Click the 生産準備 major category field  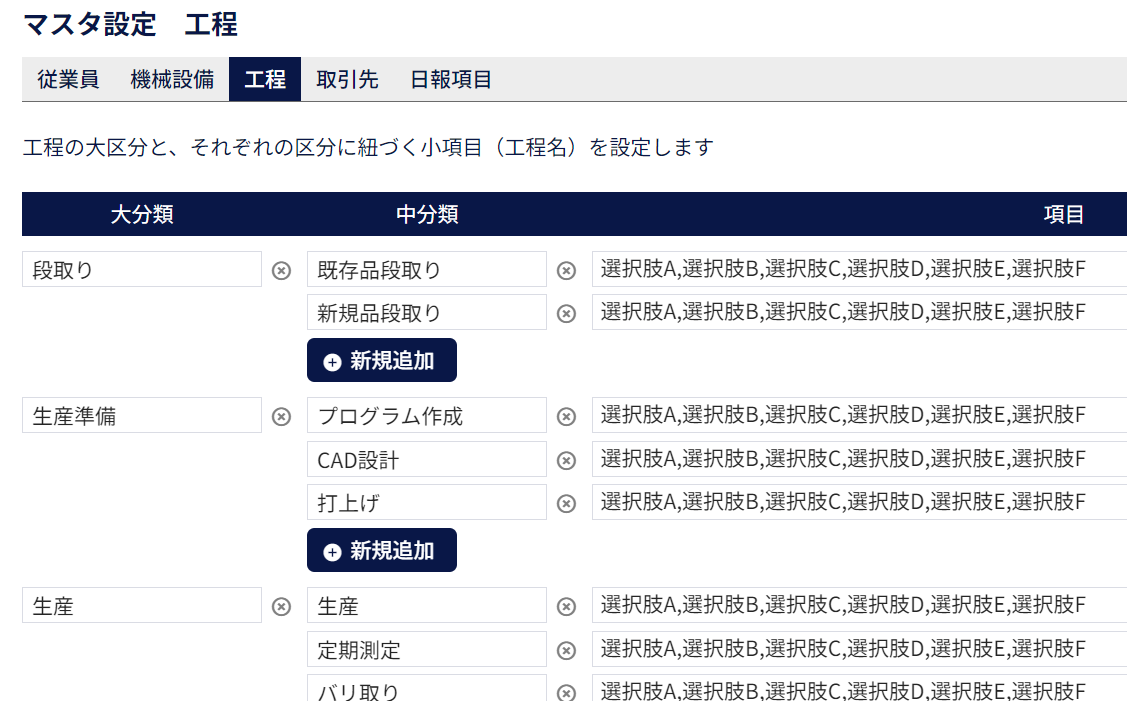(x=141, y=416)
